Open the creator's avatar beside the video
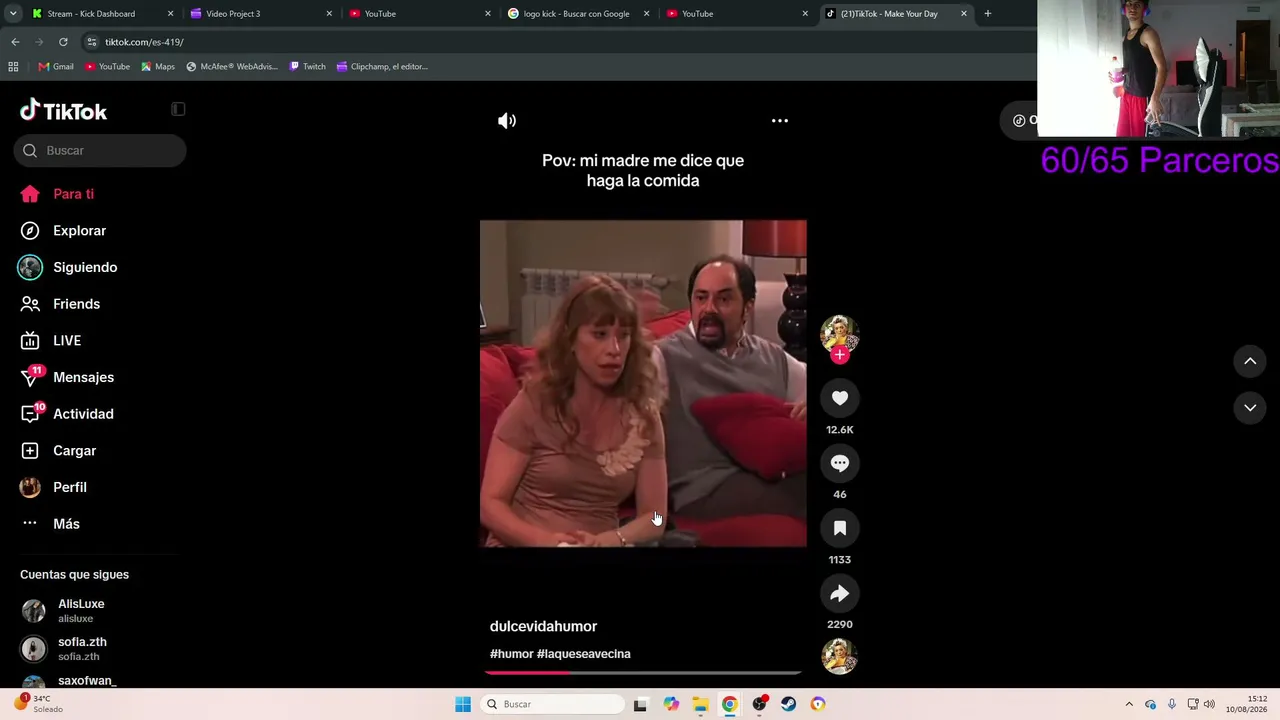 click(840, 334)
